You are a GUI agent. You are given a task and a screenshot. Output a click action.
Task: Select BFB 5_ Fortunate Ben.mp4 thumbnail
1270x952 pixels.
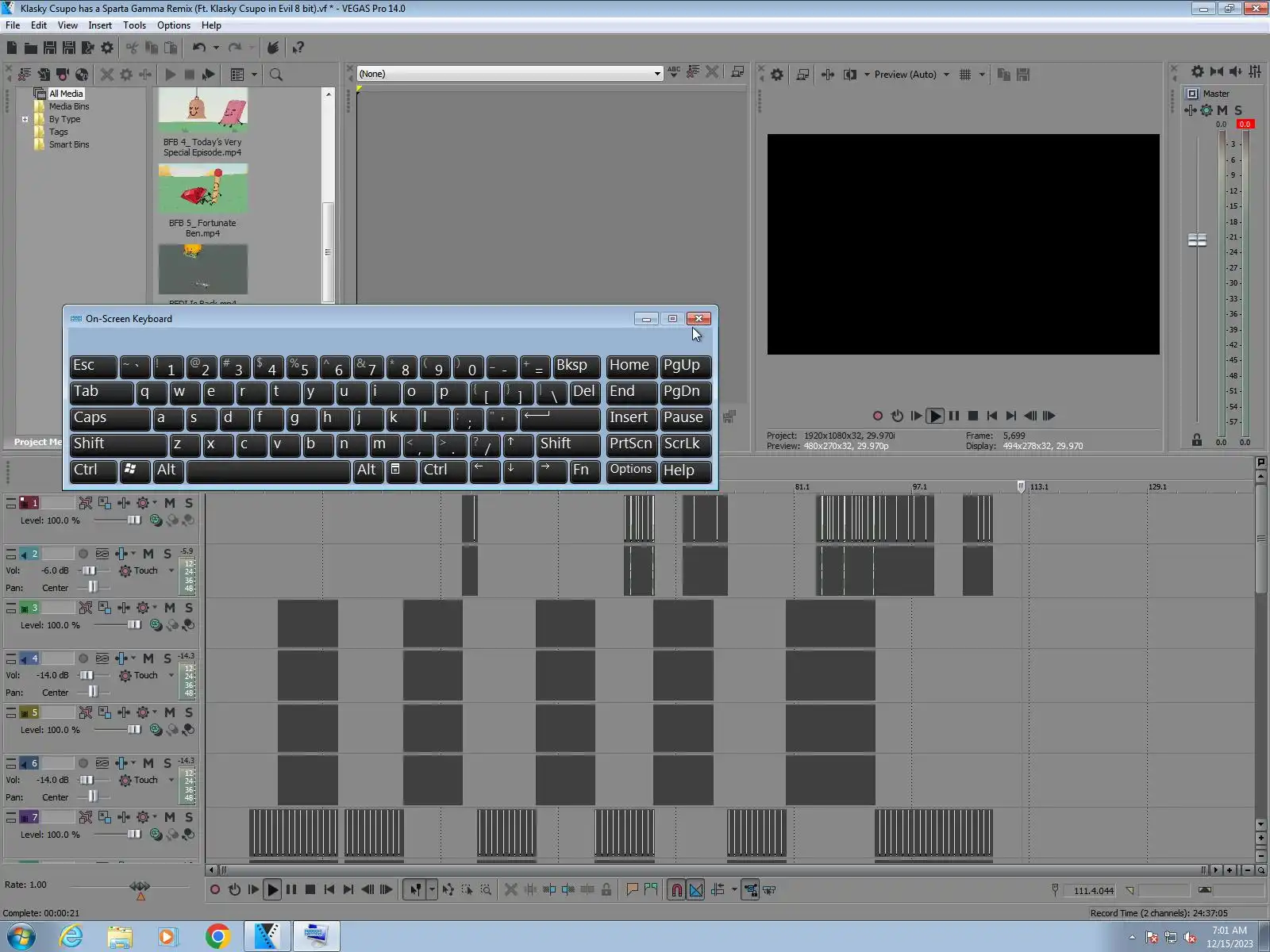[202, 189]
